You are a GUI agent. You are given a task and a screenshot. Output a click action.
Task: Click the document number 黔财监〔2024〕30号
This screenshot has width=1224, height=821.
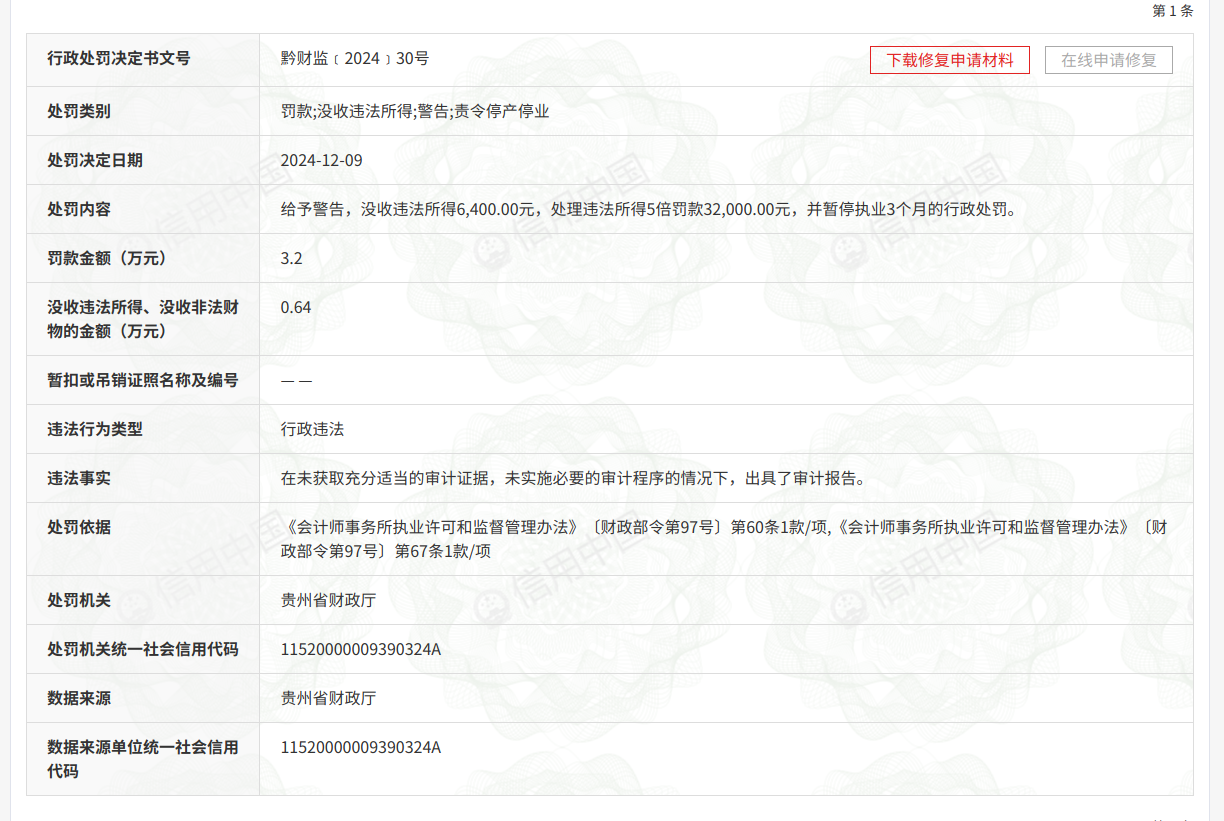click(355, 59)
